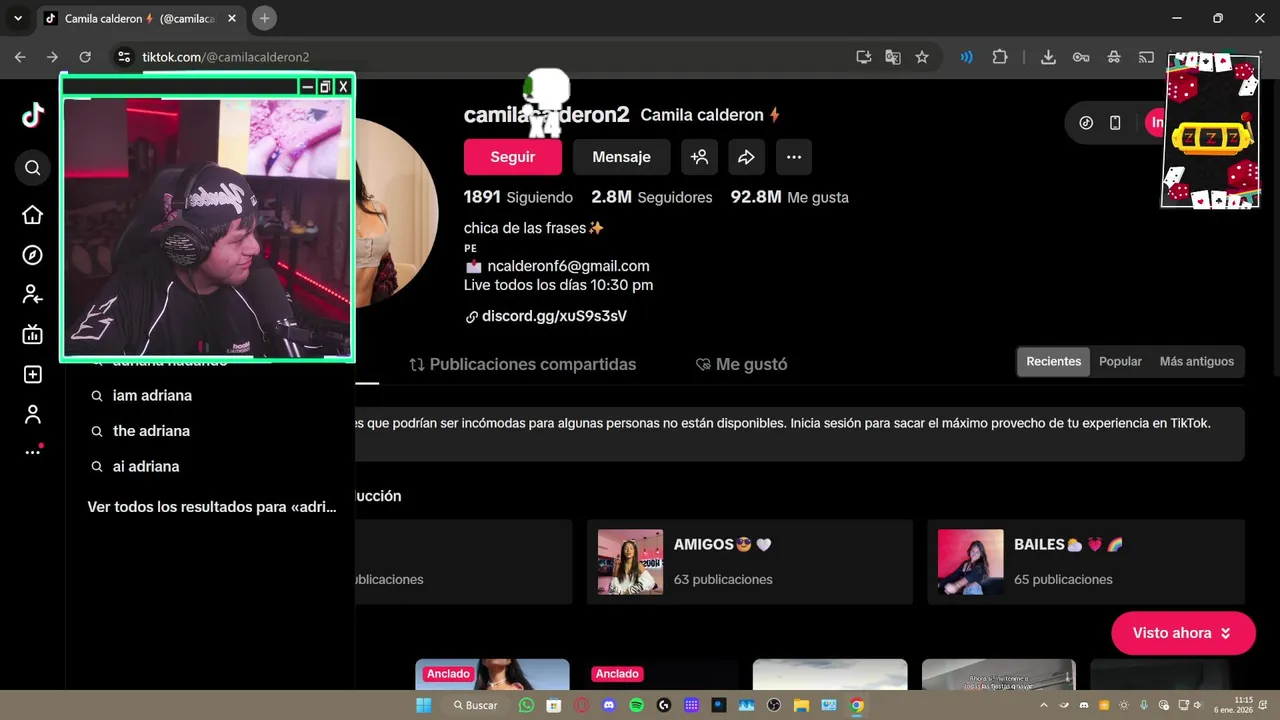This screenshot has height=720, width=1280.
Task: Open Discord from the taskbar
Action: [x=609, y=705]
